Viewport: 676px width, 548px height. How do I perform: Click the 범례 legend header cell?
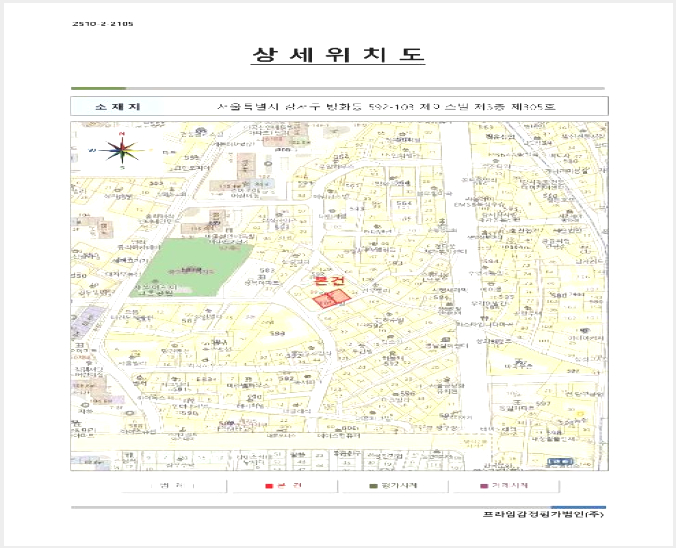coord(173,486)
